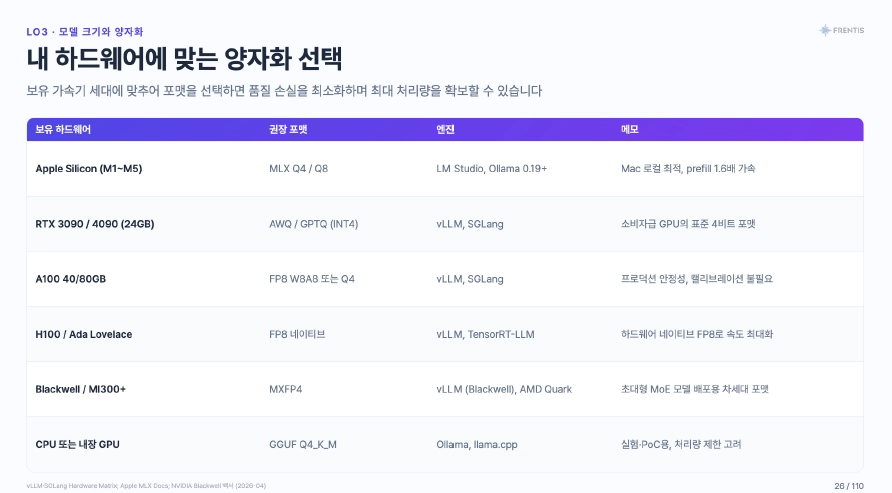Click the '엔진' column header
Screen dimensions: 892x493
[445, 130]
